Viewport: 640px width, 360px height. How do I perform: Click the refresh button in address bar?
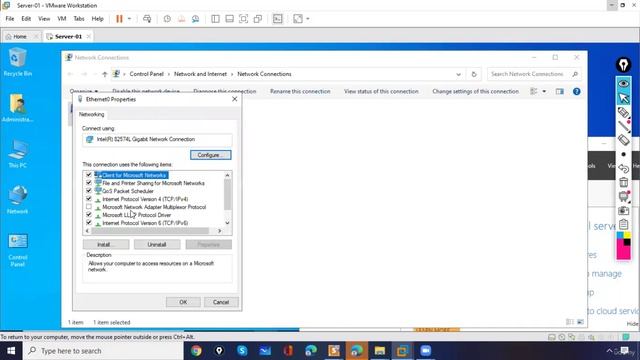pyautogui.click(x=474, y=74)
